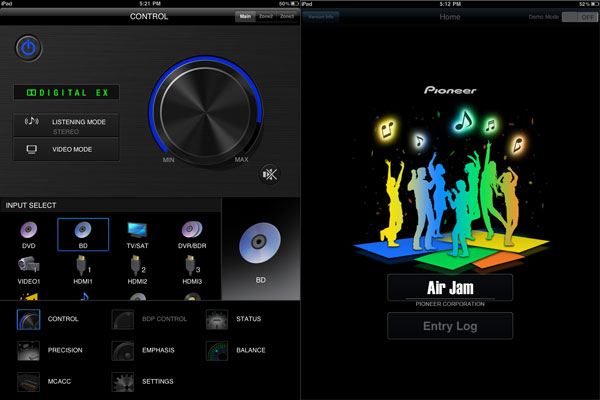Click PIONEER CORPORATION text
600x400 pixels.
pos(450,304)
